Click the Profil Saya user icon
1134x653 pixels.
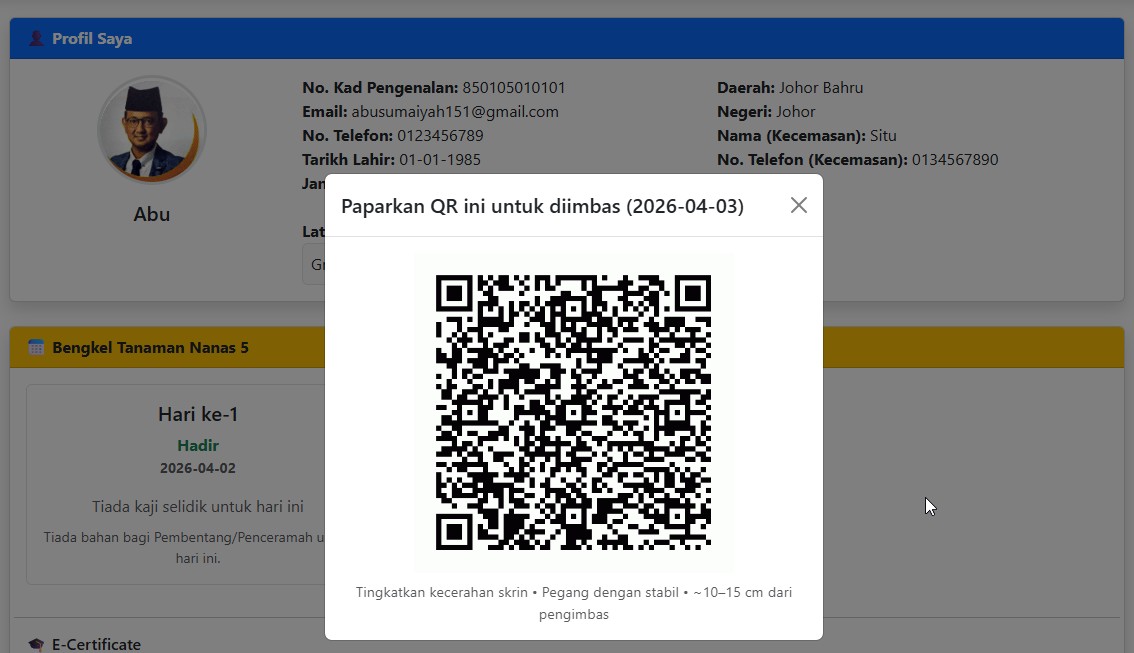(36, 38)
